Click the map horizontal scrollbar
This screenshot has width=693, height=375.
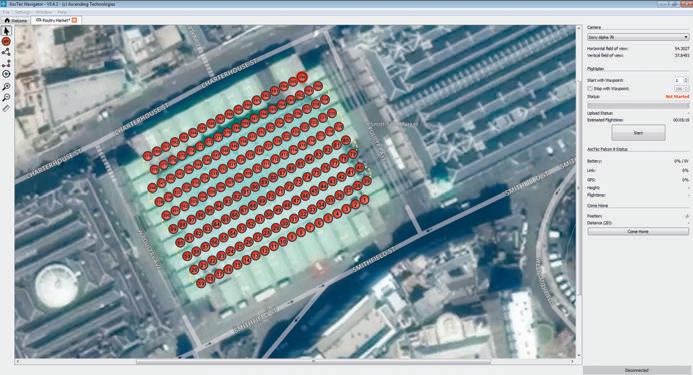297,362
